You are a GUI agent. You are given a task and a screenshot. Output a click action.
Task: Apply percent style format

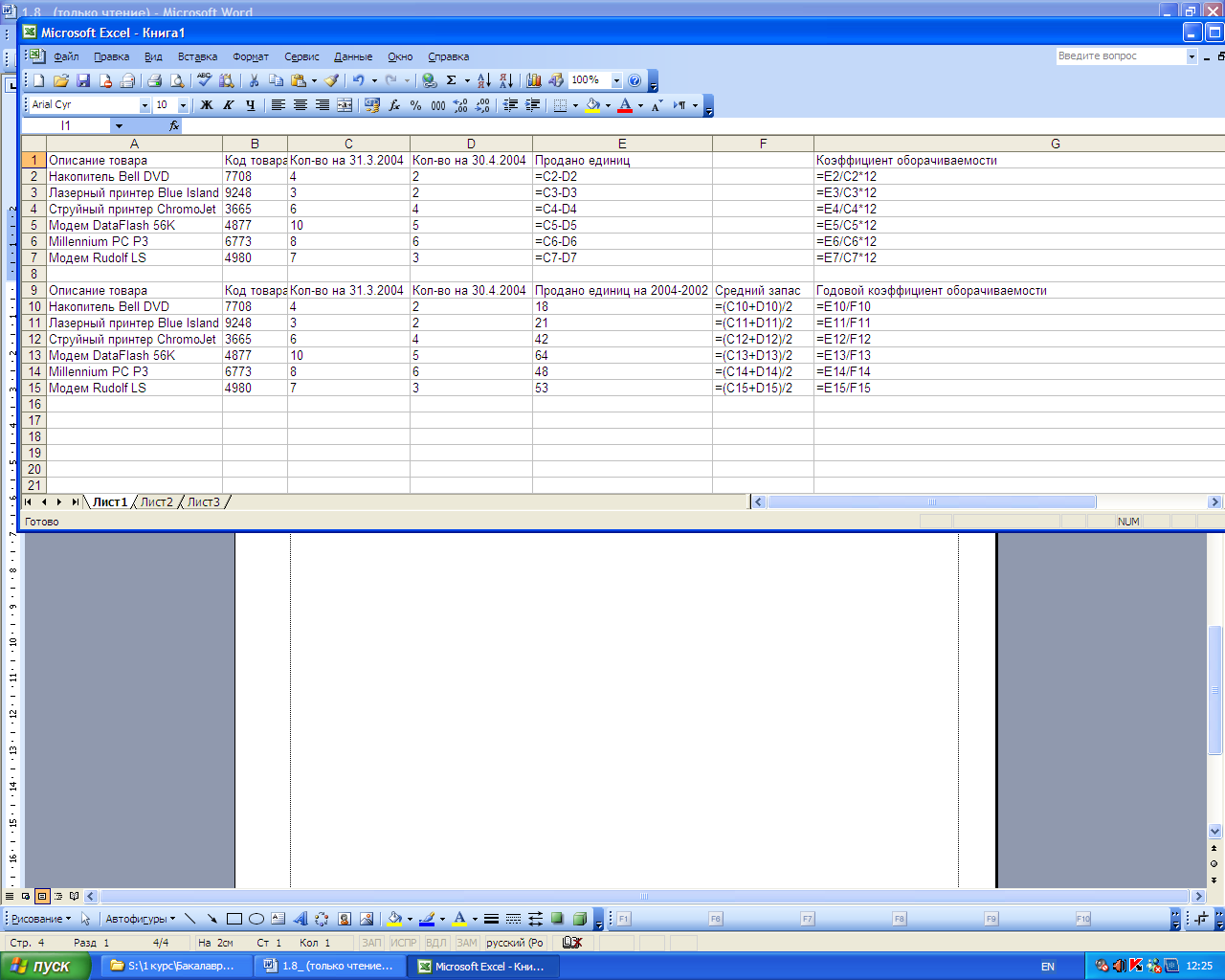click(x=416, y=105)
